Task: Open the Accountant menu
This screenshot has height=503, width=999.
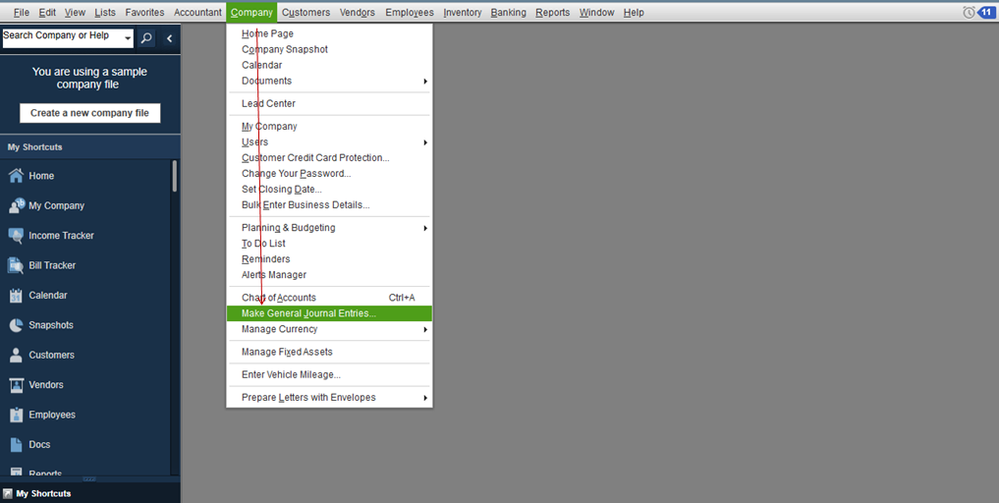Action: [198, 12]
